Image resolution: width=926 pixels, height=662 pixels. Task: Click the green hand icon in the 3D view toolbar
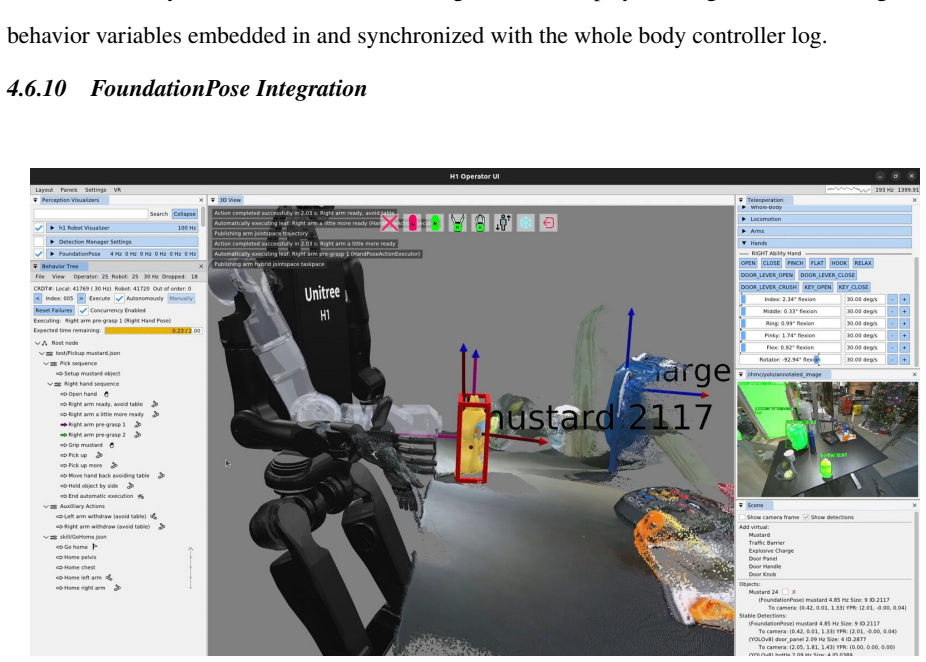coord(435,223)
